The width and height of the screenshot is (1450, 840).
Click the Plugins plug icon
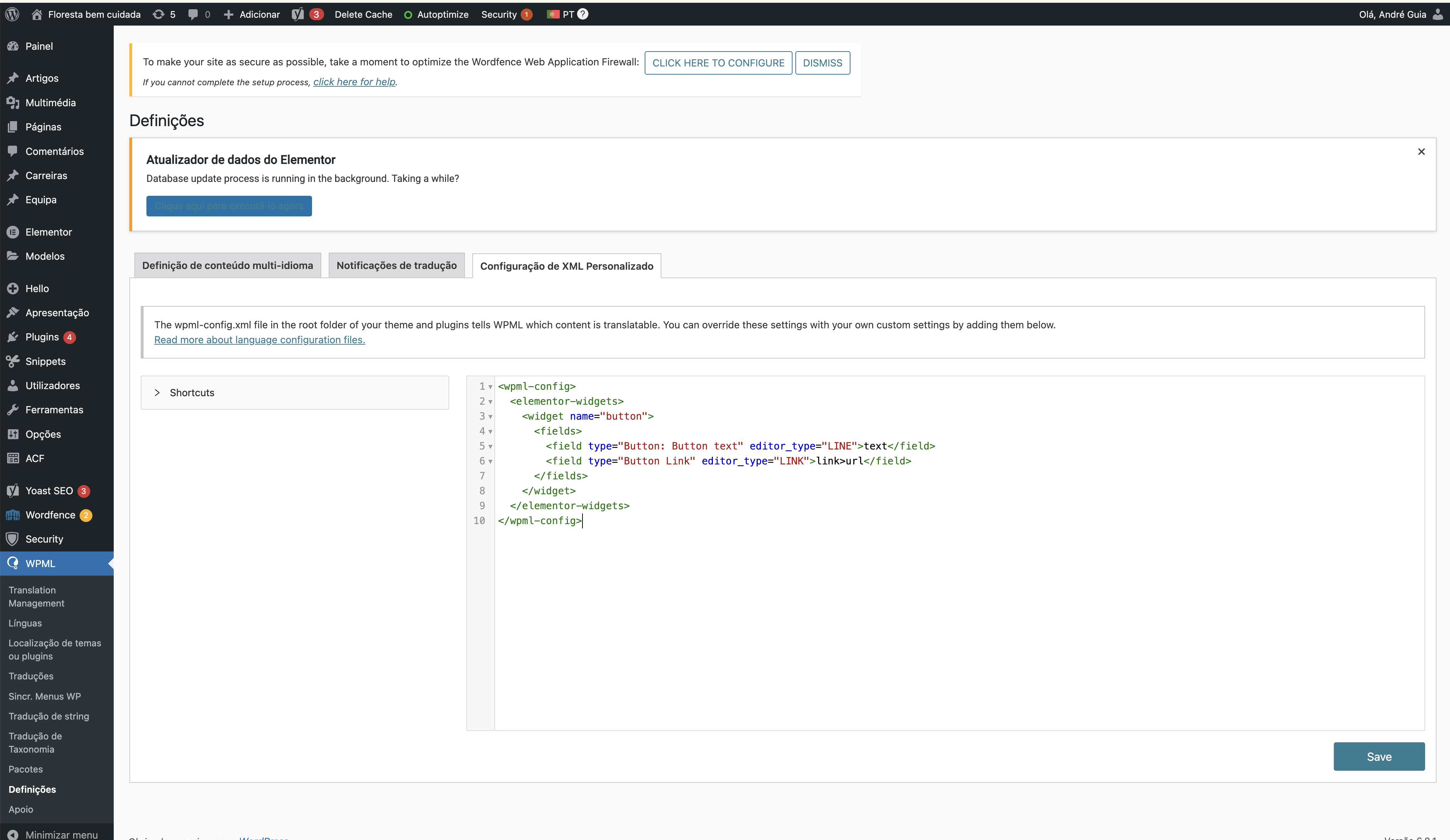[x=13, y=337]
